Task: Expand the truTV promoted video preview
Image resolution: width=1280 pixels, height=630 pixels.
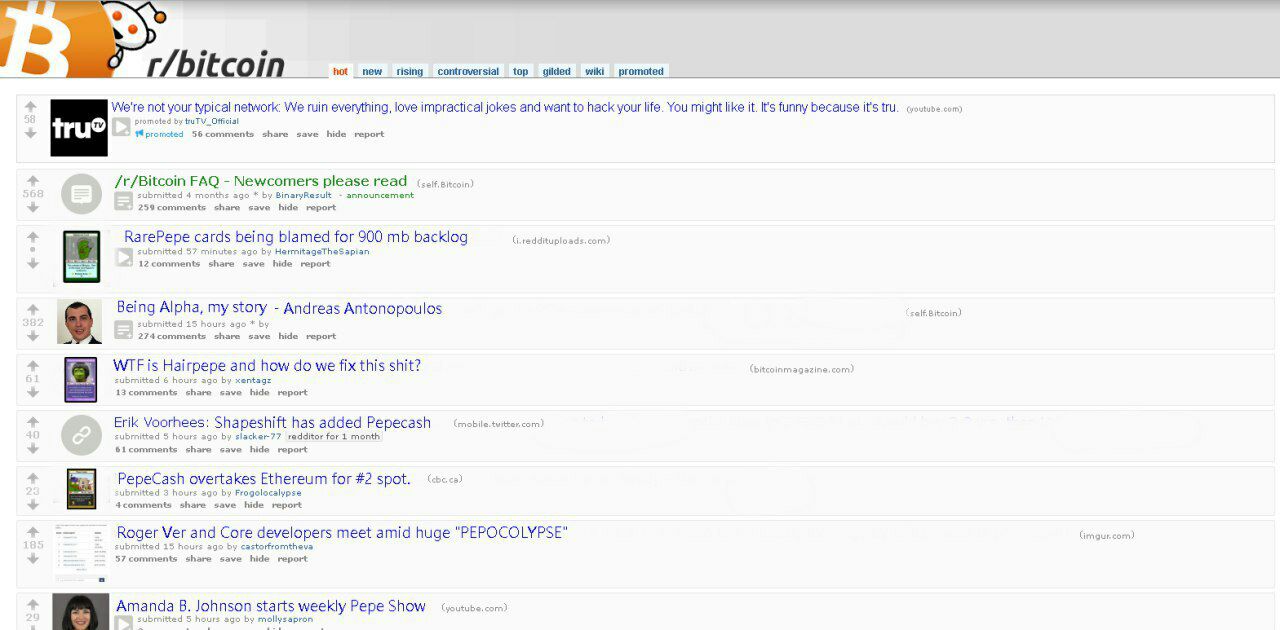Action: click(x=121, y=127)
